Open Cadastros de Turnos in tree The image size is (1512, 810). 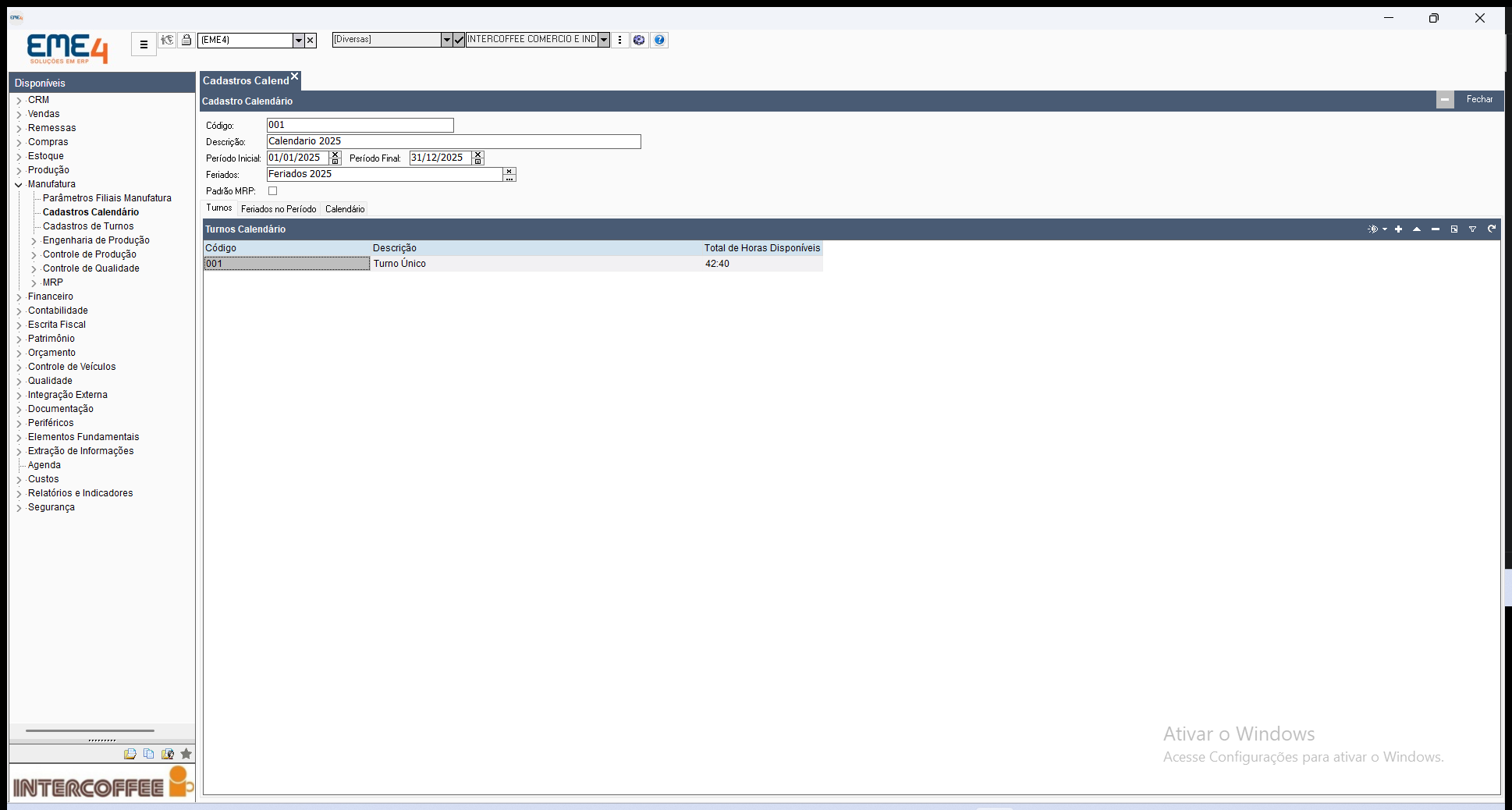click(x=88, y=226)
